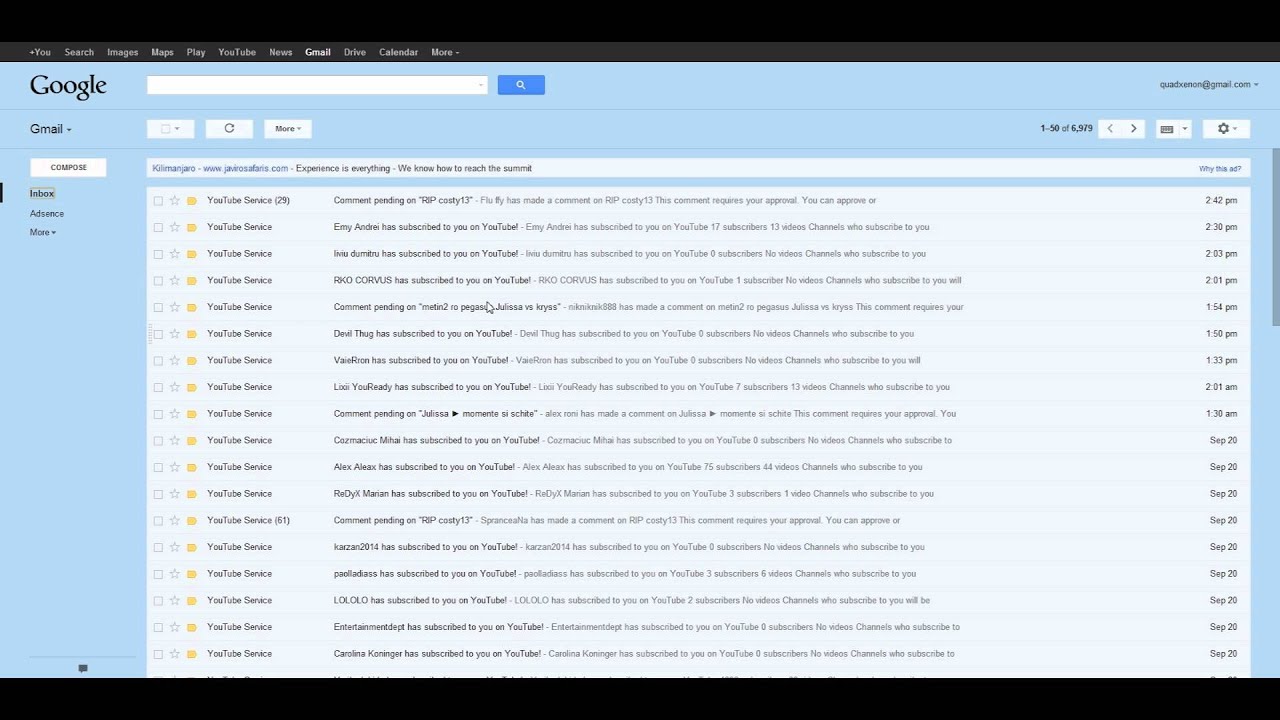Image resolution: width=1280 pixels, height=720 pixels.
Task: Go to Images in the Google bar
Action: click(x=123, y=52)
